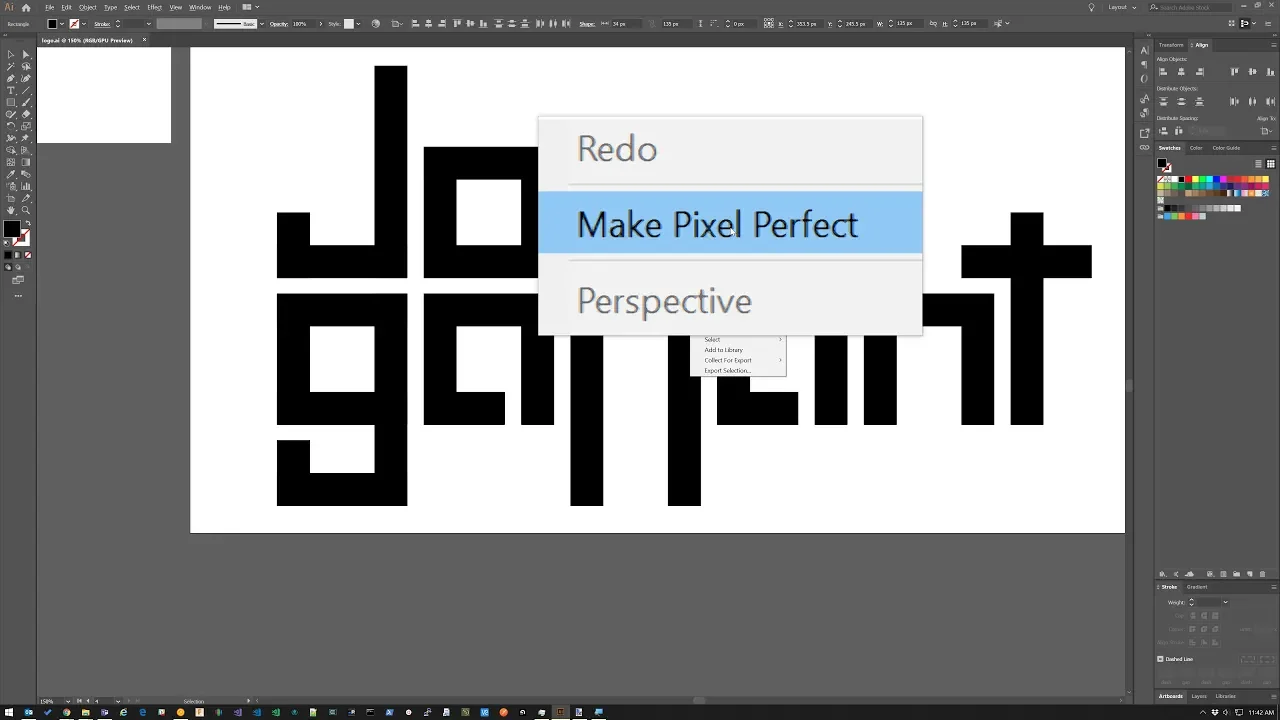Switch swatches to list view
Screen dimensions: 1280x720
coord(1259,164)
